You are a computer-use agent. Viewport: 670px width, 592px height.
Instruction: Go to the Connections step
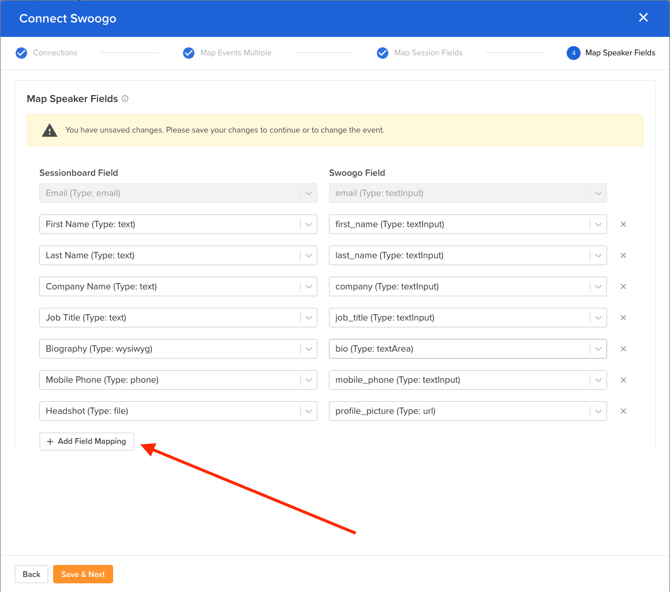pos(55,53)
